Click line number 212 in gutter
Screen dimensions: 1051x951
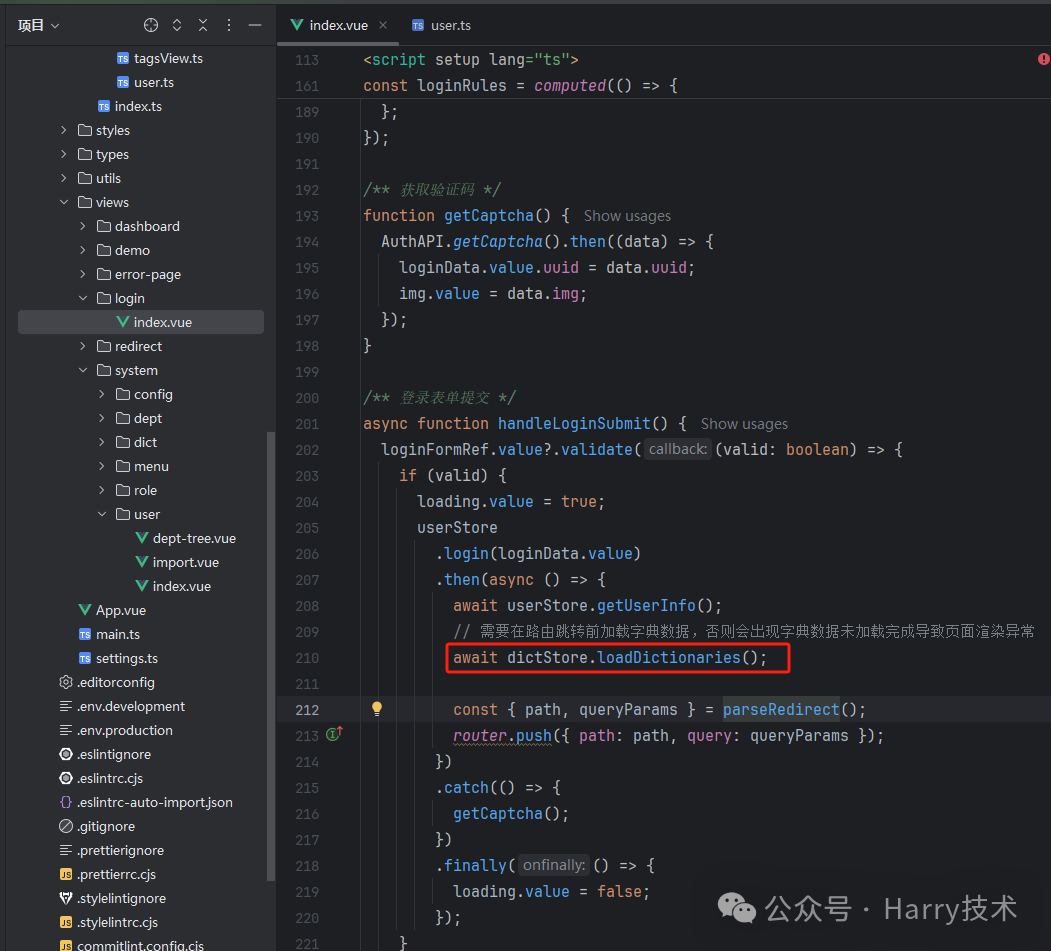tap(307, 710)
